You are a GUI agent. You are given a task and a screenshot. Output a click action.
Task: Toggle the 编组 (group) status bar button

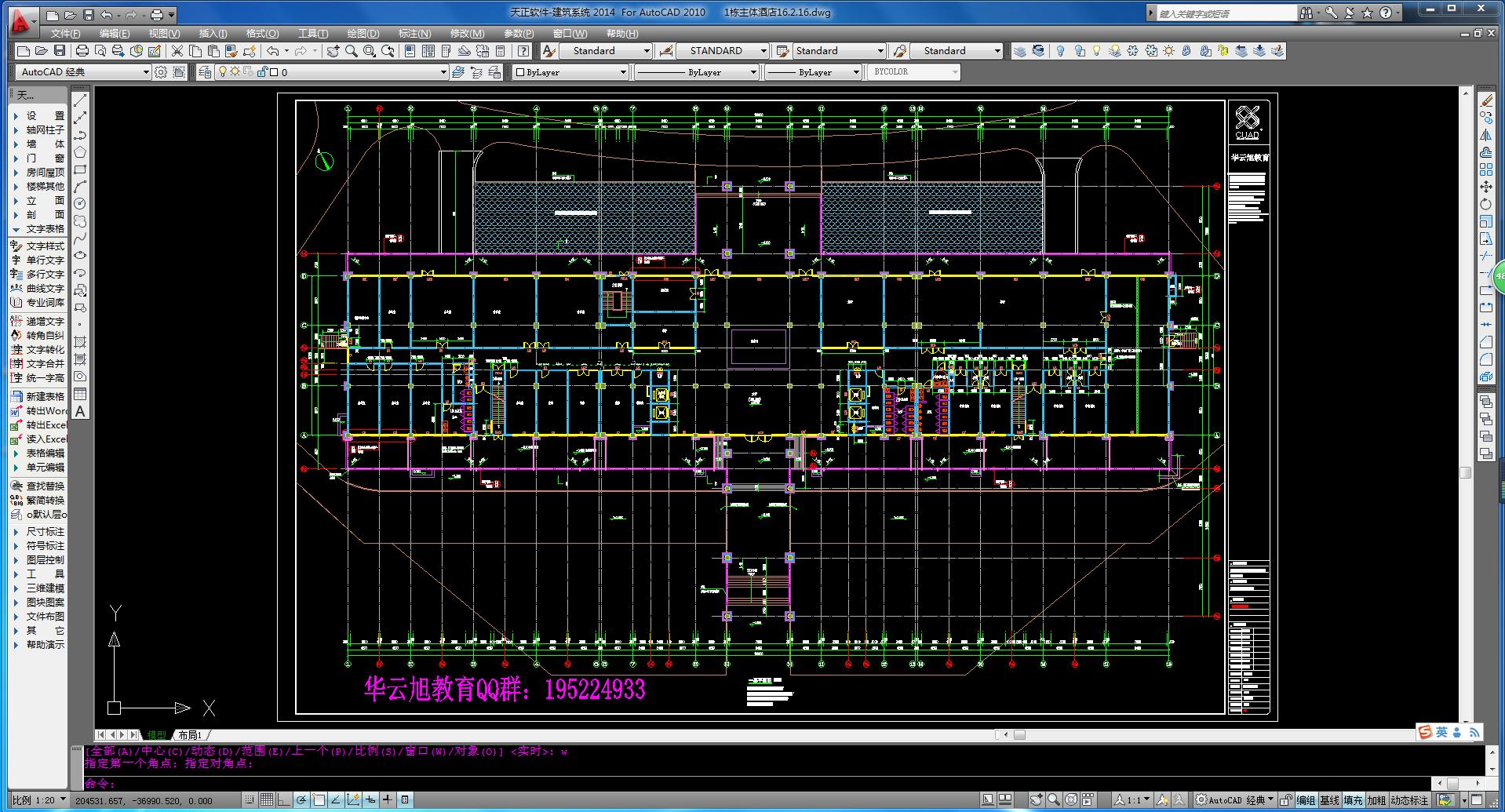coord(1306,800)
